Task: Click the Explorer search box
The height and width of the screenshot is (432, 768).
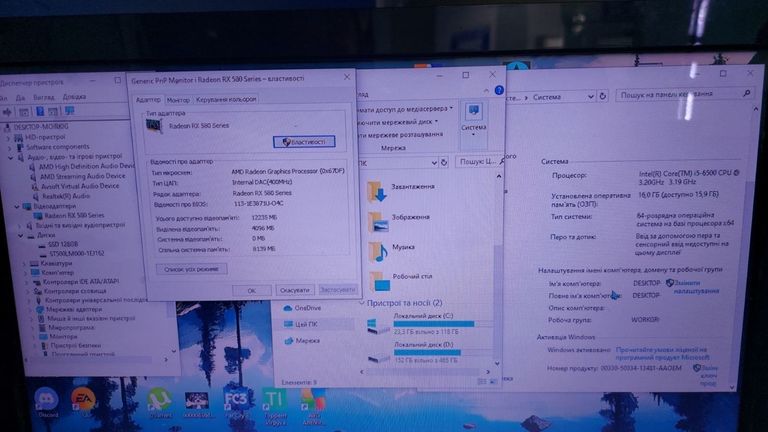Action: point(478,162)
